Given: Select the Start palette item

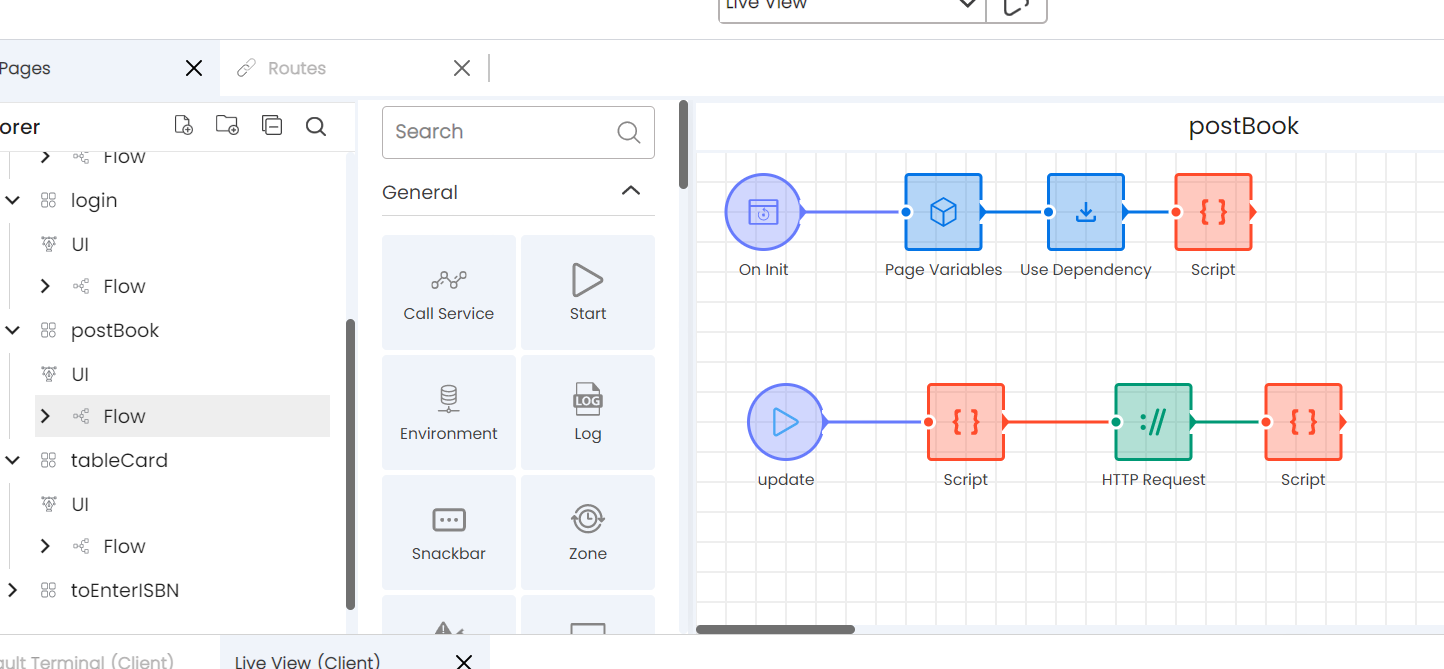Looking at the screenshot, I should pyautogui.click(x=588, y=293).
